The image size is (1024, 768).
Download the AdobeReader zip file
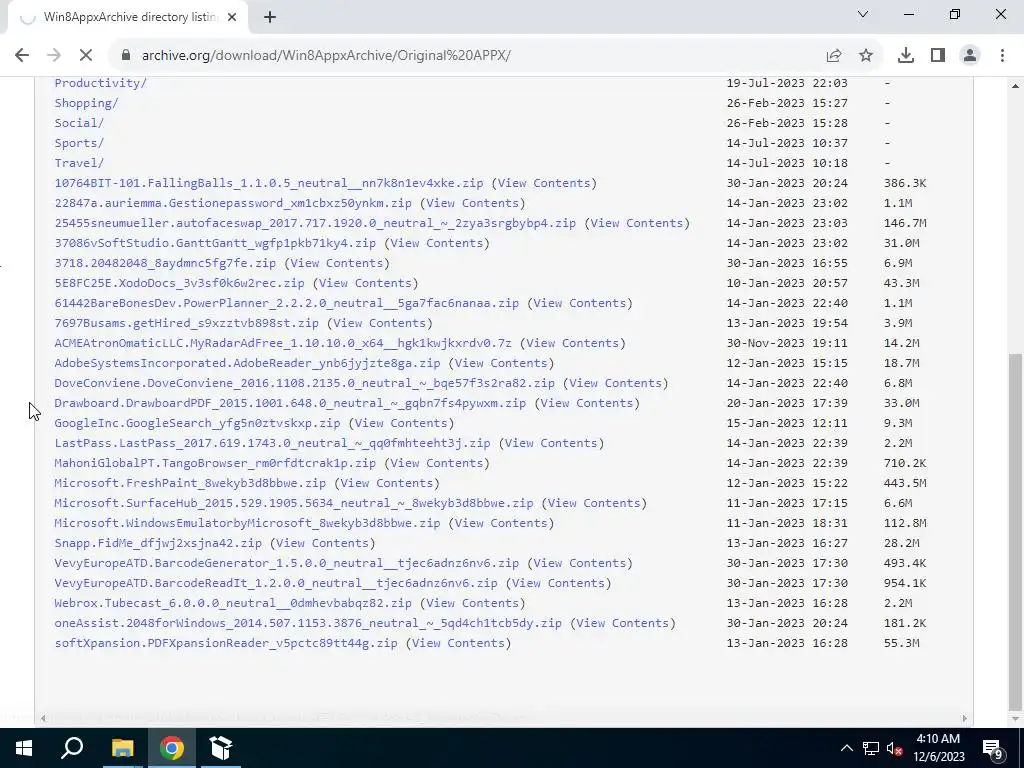coord(248,363)
